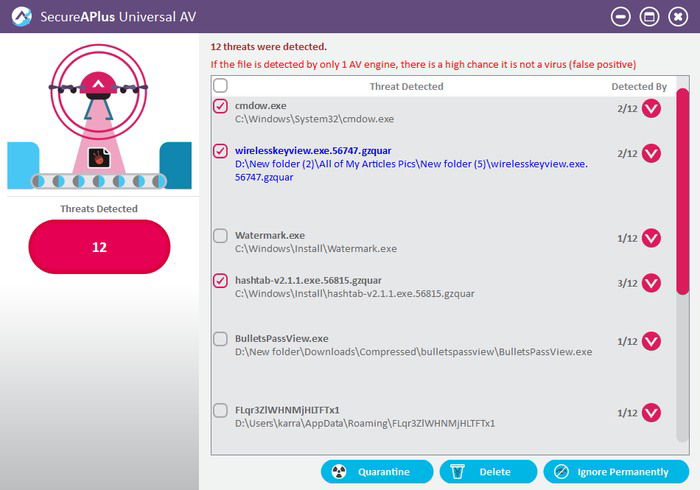Click the wirelesskeyview D:\New folder (2) path
700x490 pixels.
point(411,170)
